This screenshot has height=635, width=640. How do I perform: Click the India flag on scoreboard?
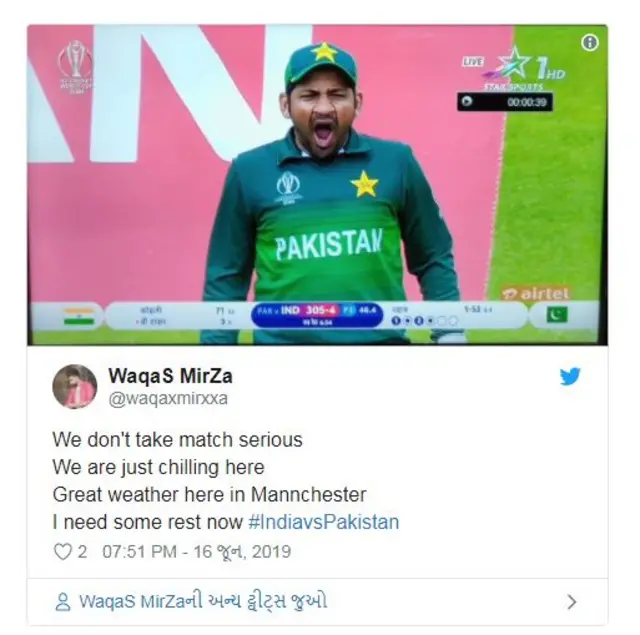[x=78, y=316]
